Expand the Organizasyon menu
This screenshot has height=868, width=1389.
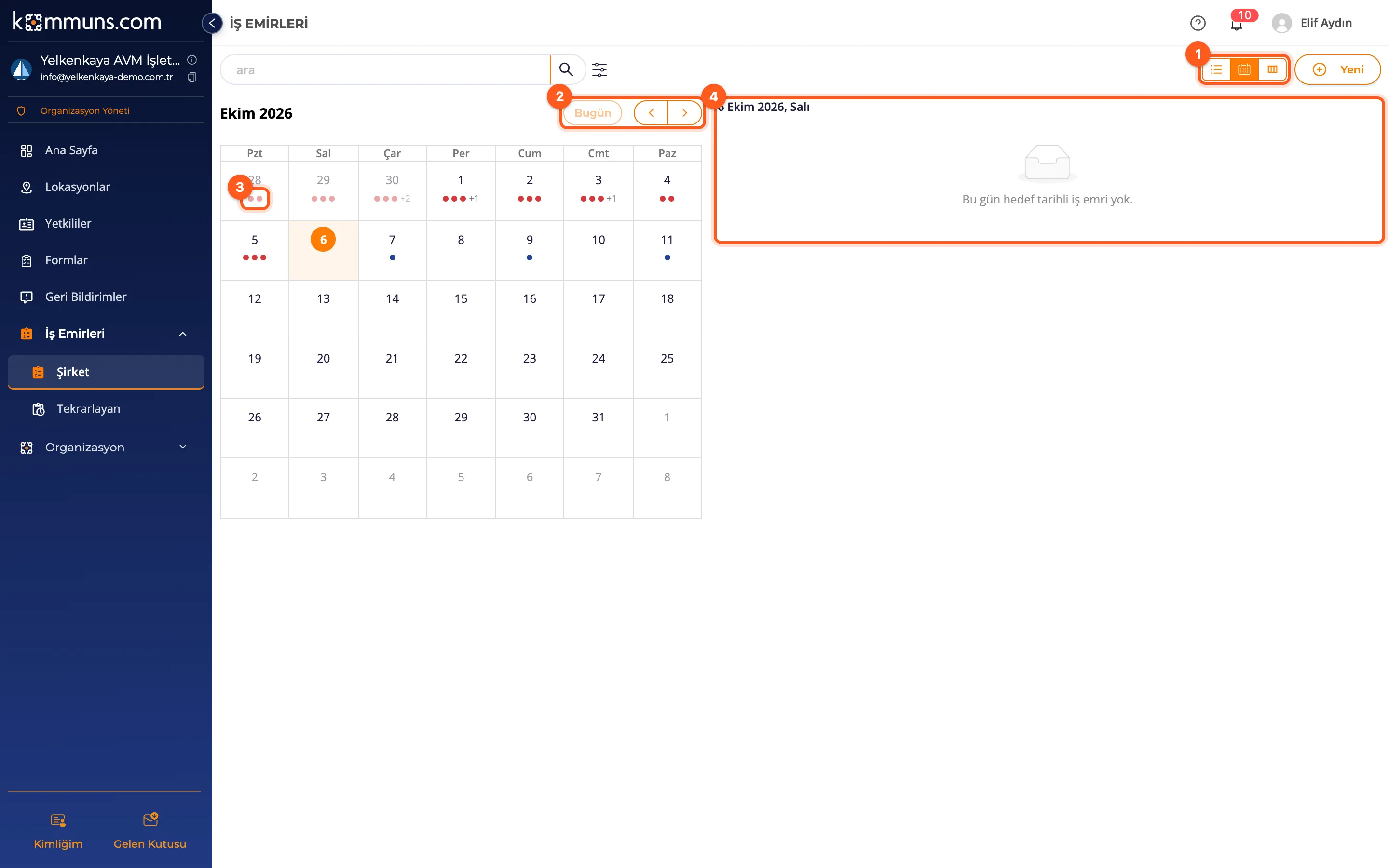pyautogui.click(x=106, y=447)
